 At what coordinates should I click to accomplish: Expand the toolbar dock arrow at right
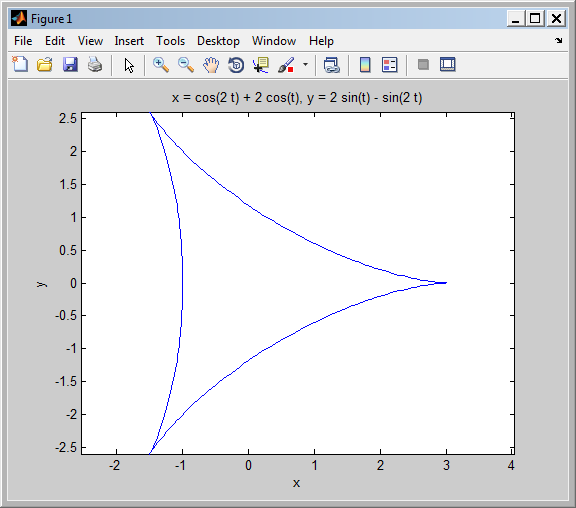pos(559,40)
